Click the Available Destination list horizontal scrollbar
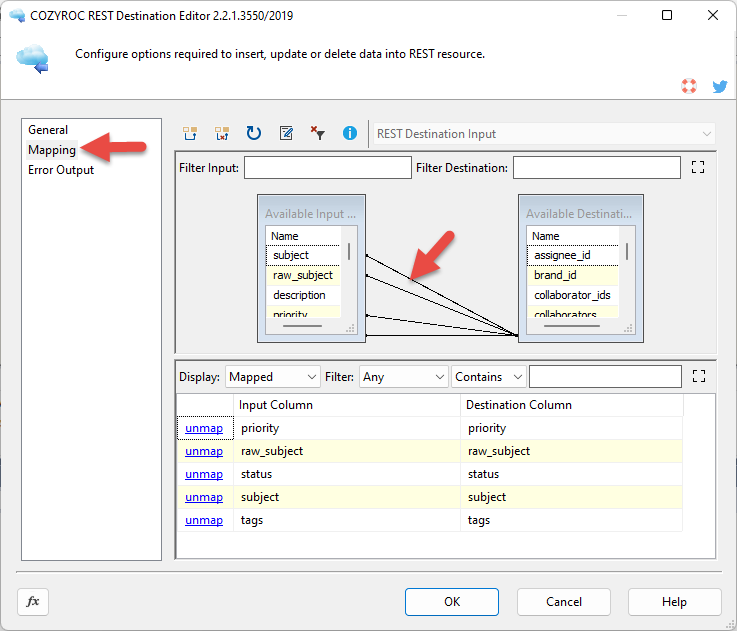 [x=571, y=326]
